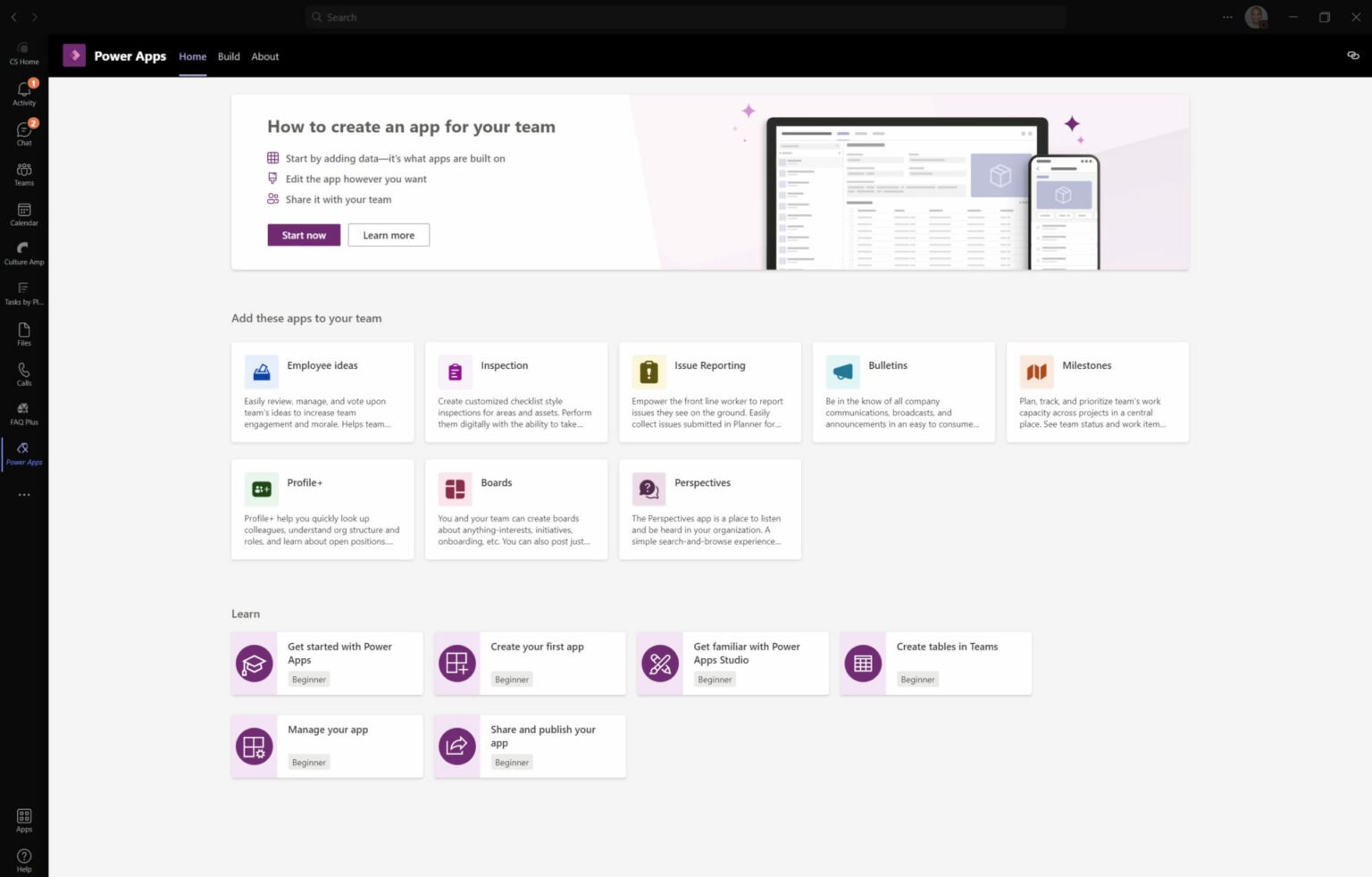Open CS Home in the sidebar
1372x877 pixels.
pyautogui.click(x=24, y=54)
